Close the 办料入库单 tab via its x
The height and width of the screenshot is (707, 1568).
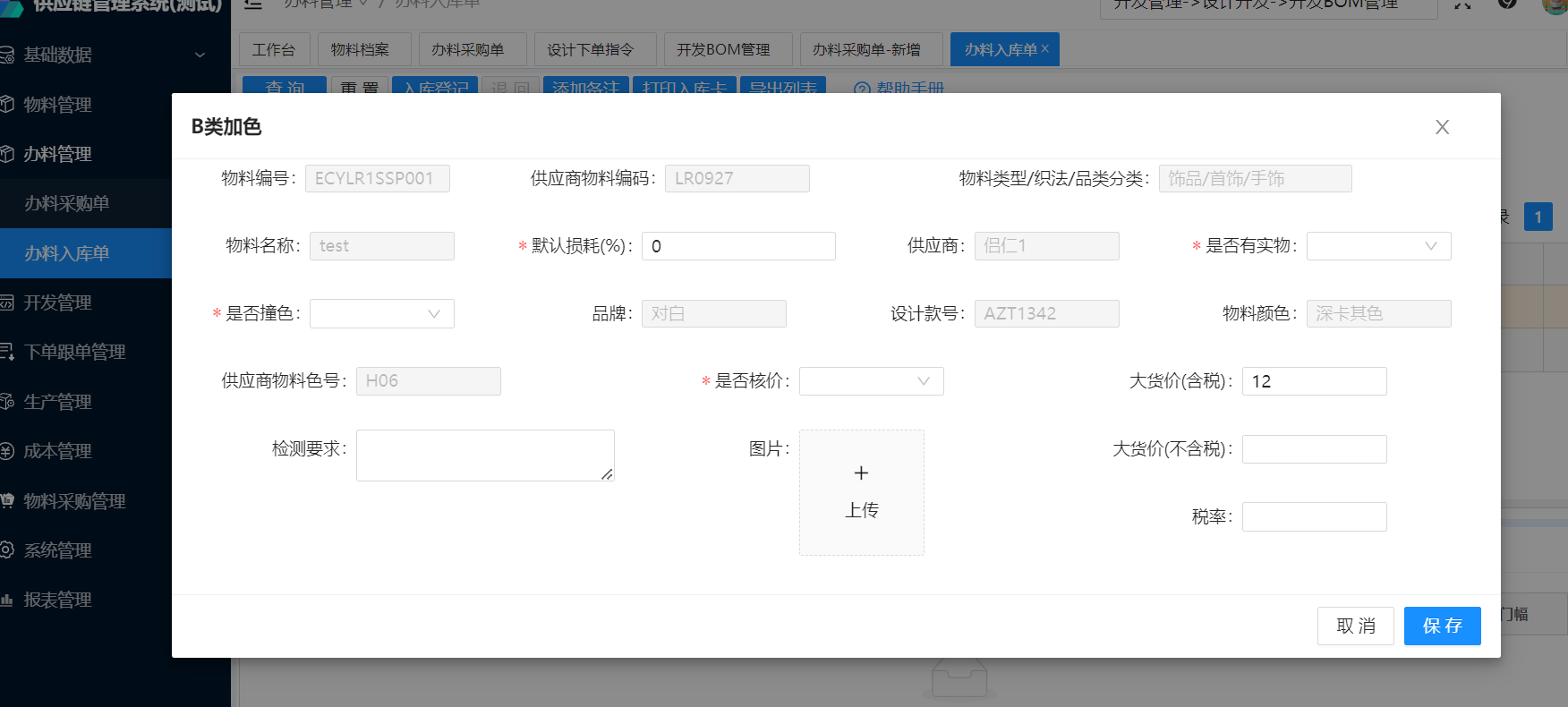[x=1045, y=49]
